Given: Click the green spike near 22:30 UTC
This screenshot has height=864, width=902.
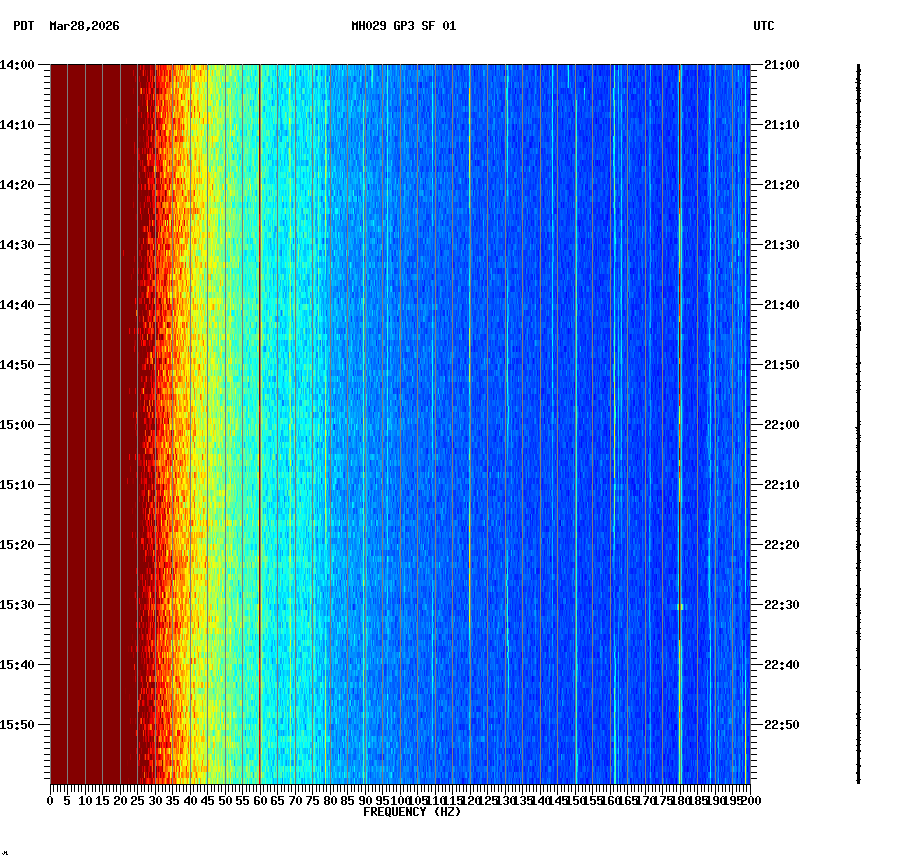Looking at the screenshot, I should pyautogui.click(x=679, y=607).
